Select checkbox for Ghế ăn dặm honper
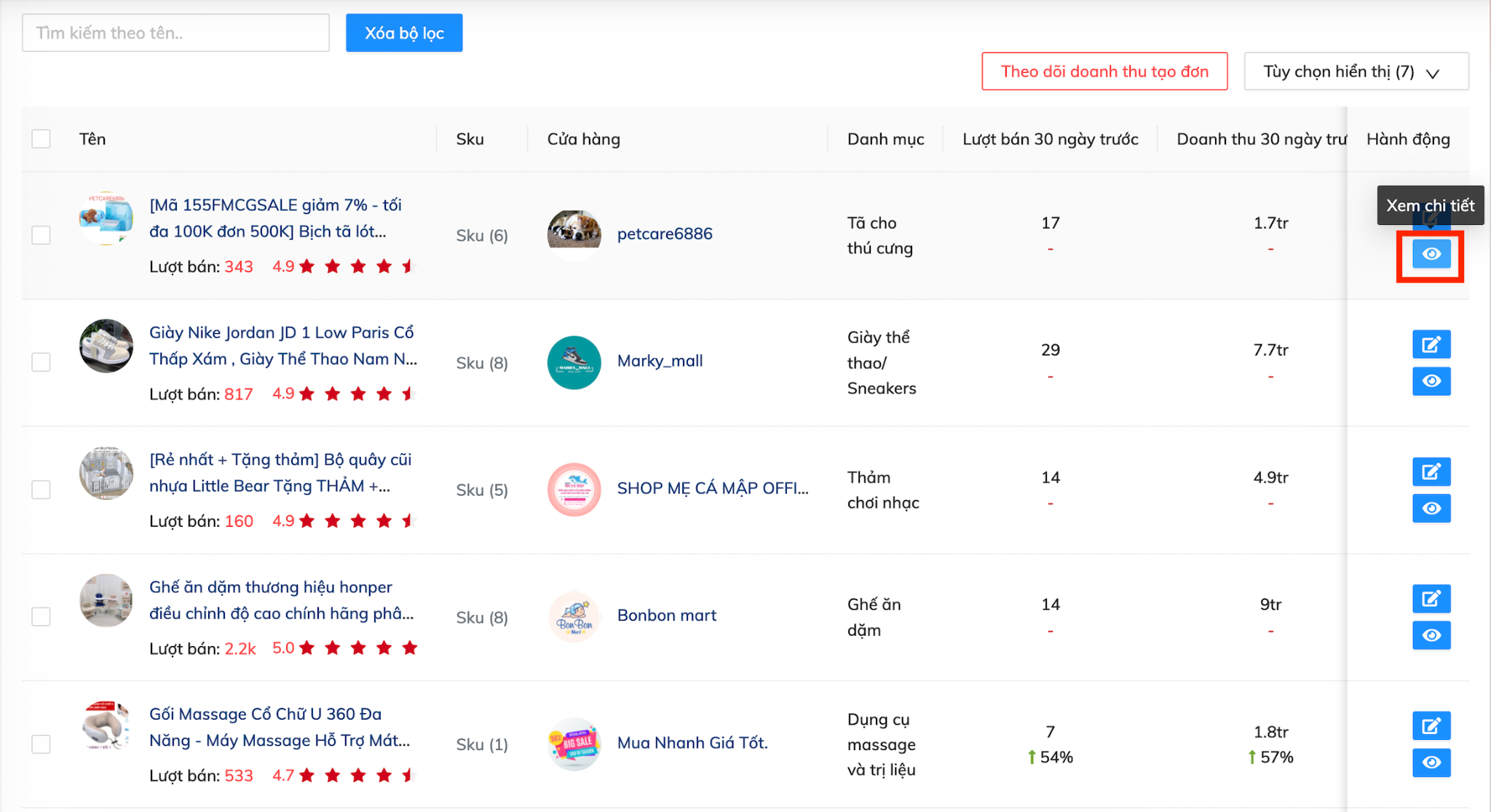Image resolution: width=1491 pixels, height=812 pixels. click(41, 617)
